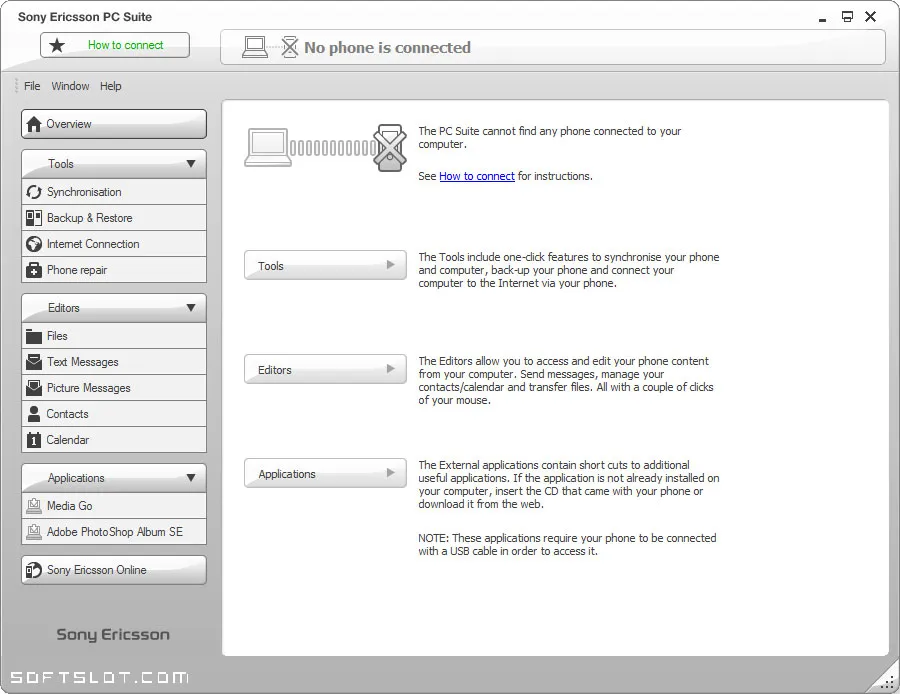Click the Phone repair first-aid icon
The width and height of the screenshot is (900, 694).
tap(34, 270)
